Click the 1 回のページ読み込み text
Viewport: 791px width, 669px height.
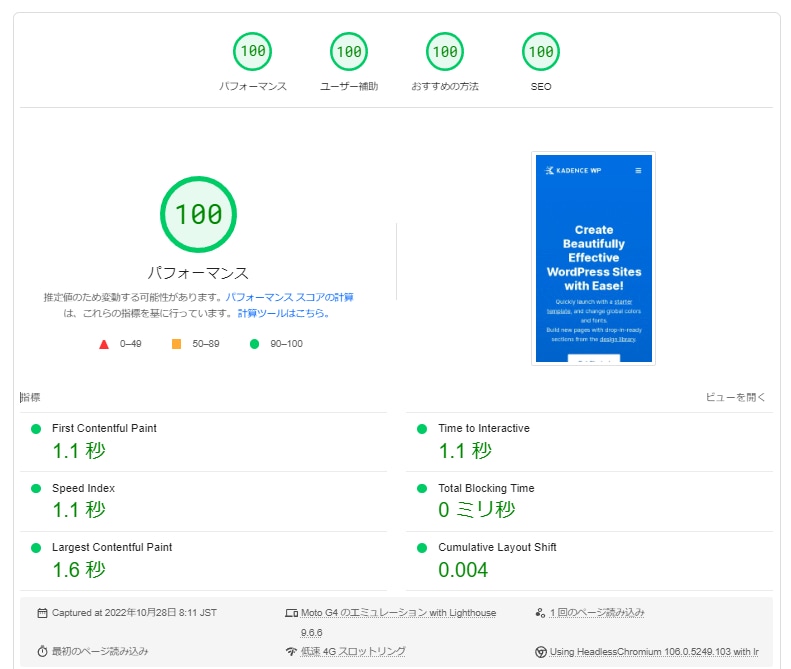[x=597, y=613]
